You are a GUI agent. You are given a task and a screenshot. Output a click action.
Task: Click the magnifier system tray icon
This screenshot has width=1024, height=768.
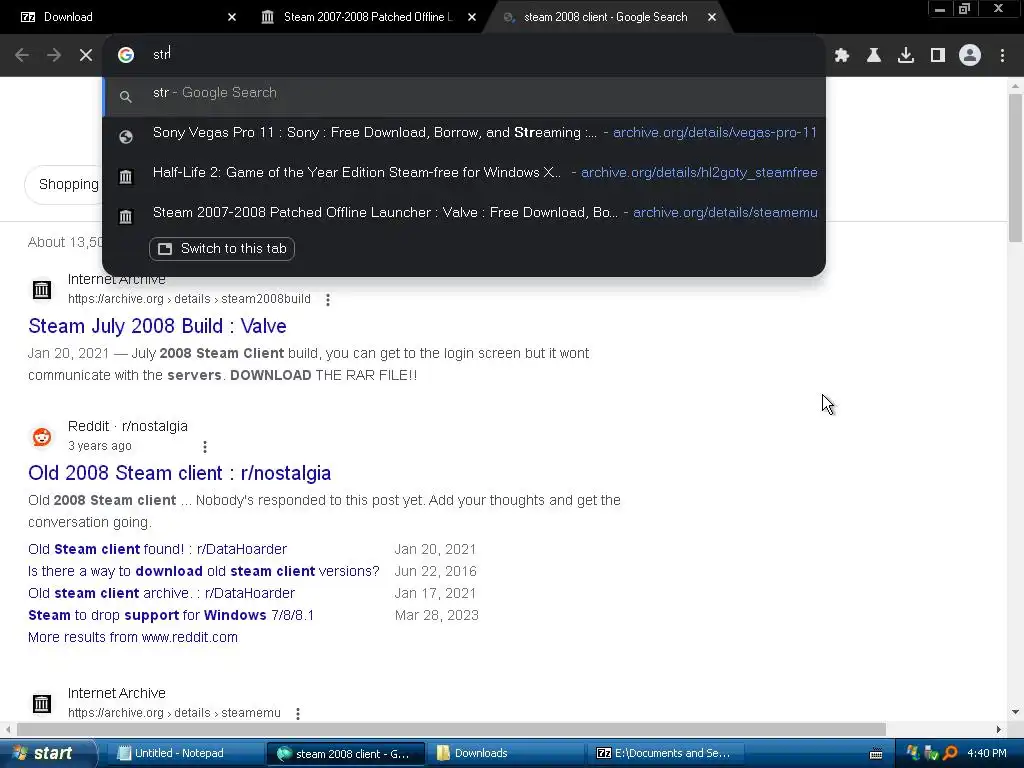click(950, 754)
